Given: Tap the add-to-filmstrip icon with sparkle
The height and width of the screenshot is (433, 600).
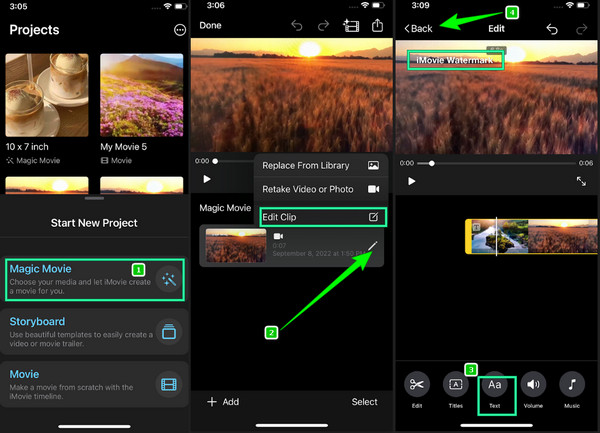Looking at the screenshot, I should tap(351, 26).
